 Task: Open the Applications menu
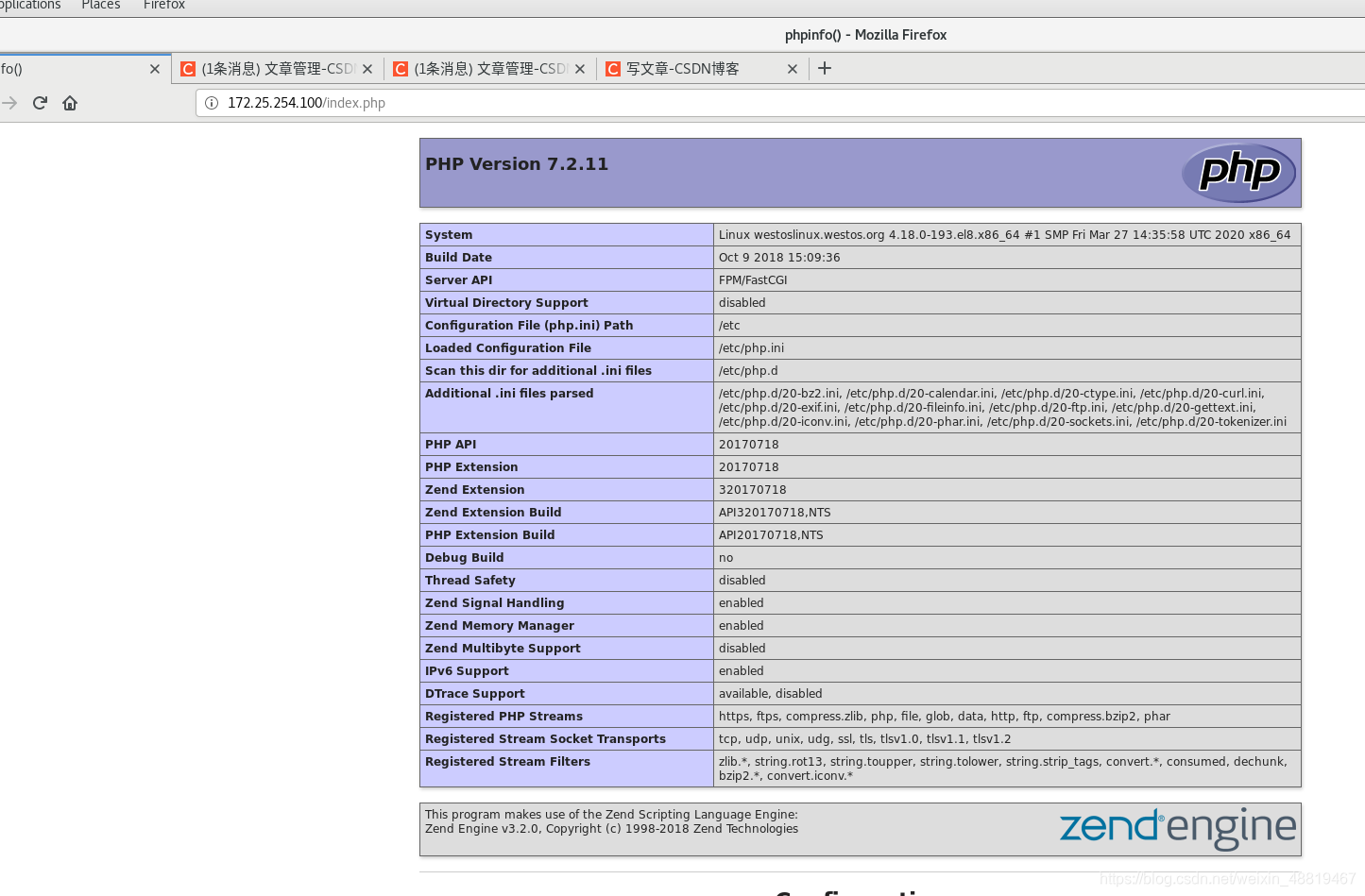[28, 6]
